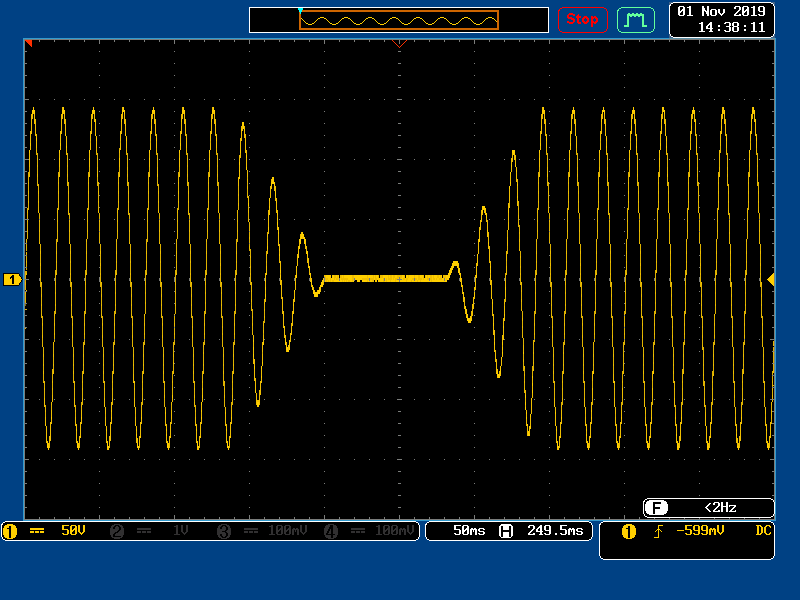Click the trigger source channel 1 badge
Screen dimensions: 800x600
[x=629, y=532]
